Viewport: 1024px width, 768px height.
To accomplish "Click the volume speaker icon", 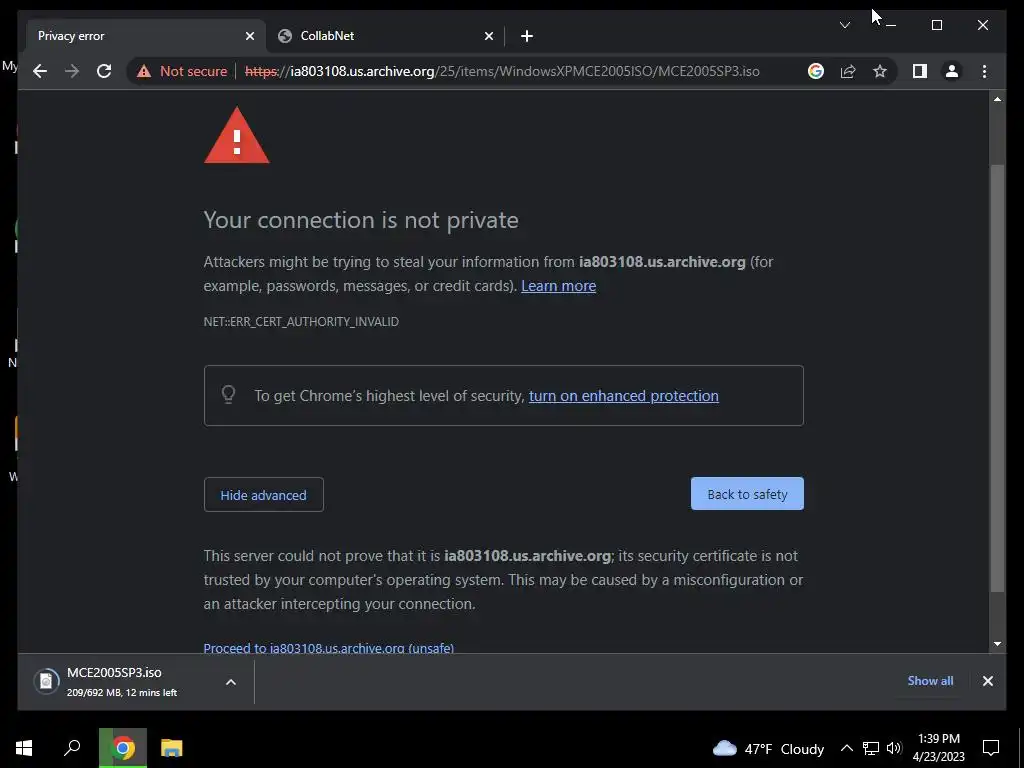I will (894, 748).
